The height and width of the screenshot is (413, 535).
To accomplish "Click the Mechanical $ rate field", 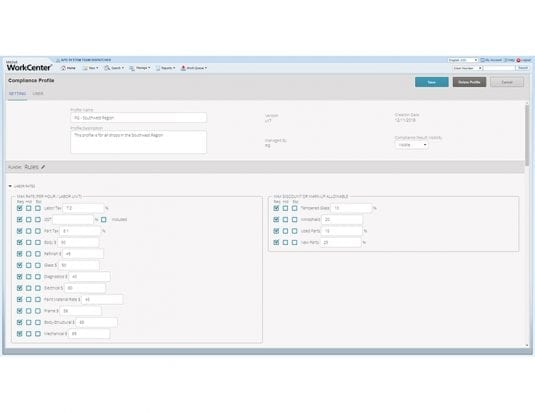I will click(x=89, y=333).
